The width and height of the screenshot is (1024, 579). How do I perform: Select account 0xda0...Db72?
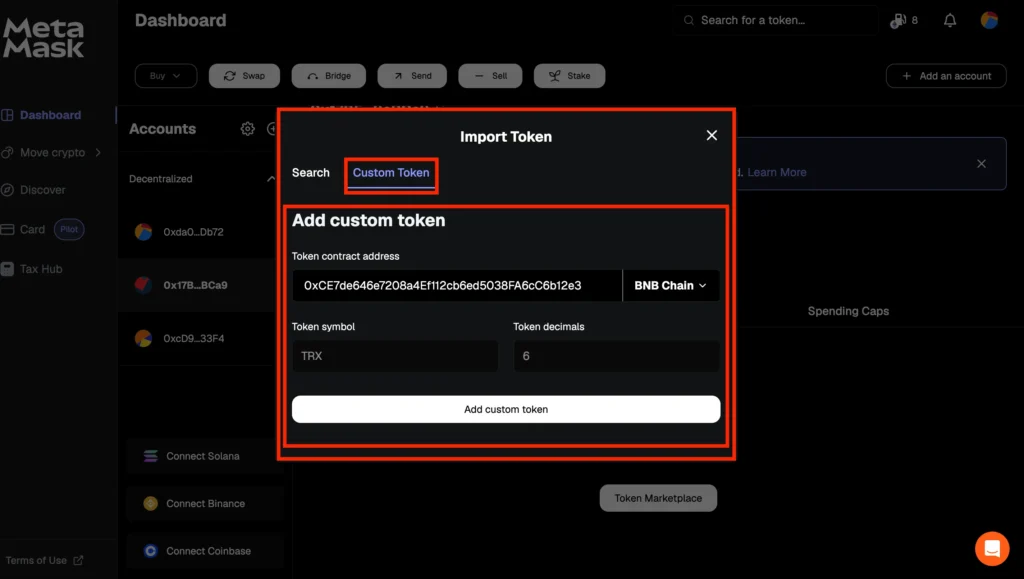coord(199,232)
